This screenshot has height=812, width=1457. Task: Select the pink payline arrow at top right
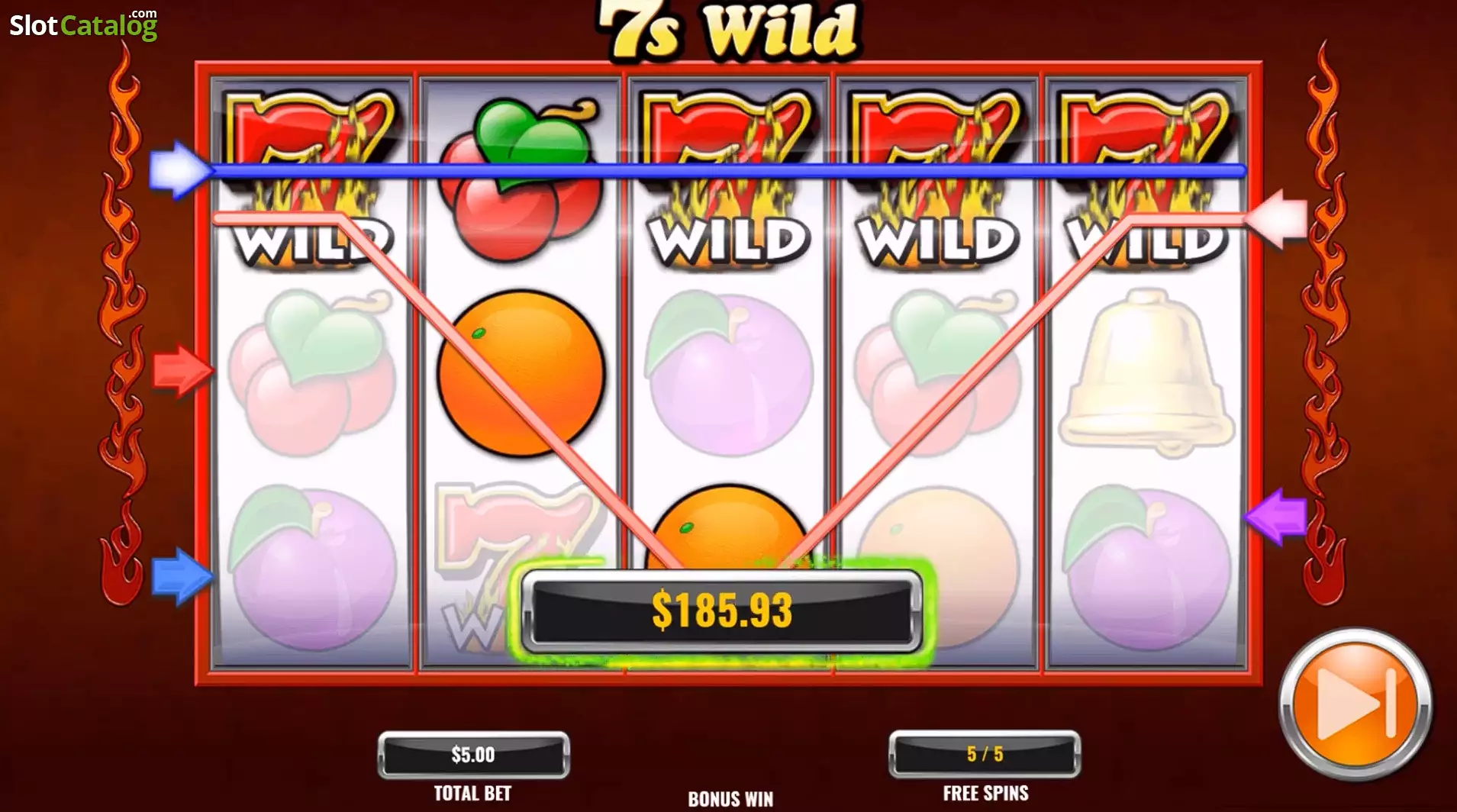[x=1276, y=219]
